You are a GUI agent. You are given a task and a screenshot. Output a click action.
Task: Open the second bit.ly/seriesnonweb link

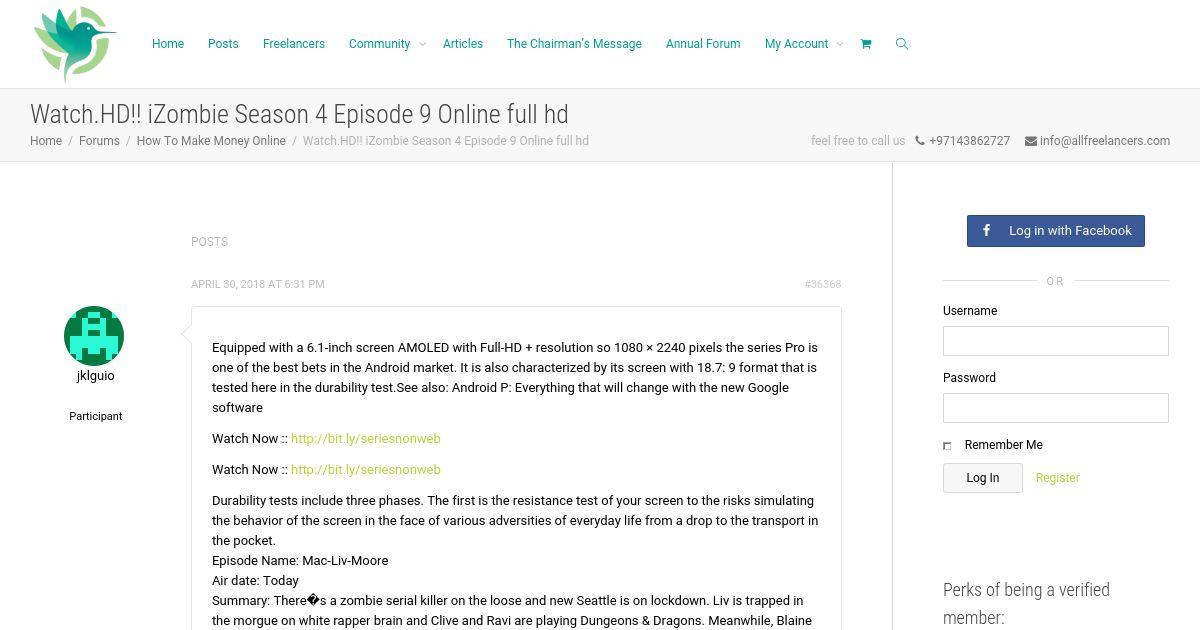(x=366, y=470)
